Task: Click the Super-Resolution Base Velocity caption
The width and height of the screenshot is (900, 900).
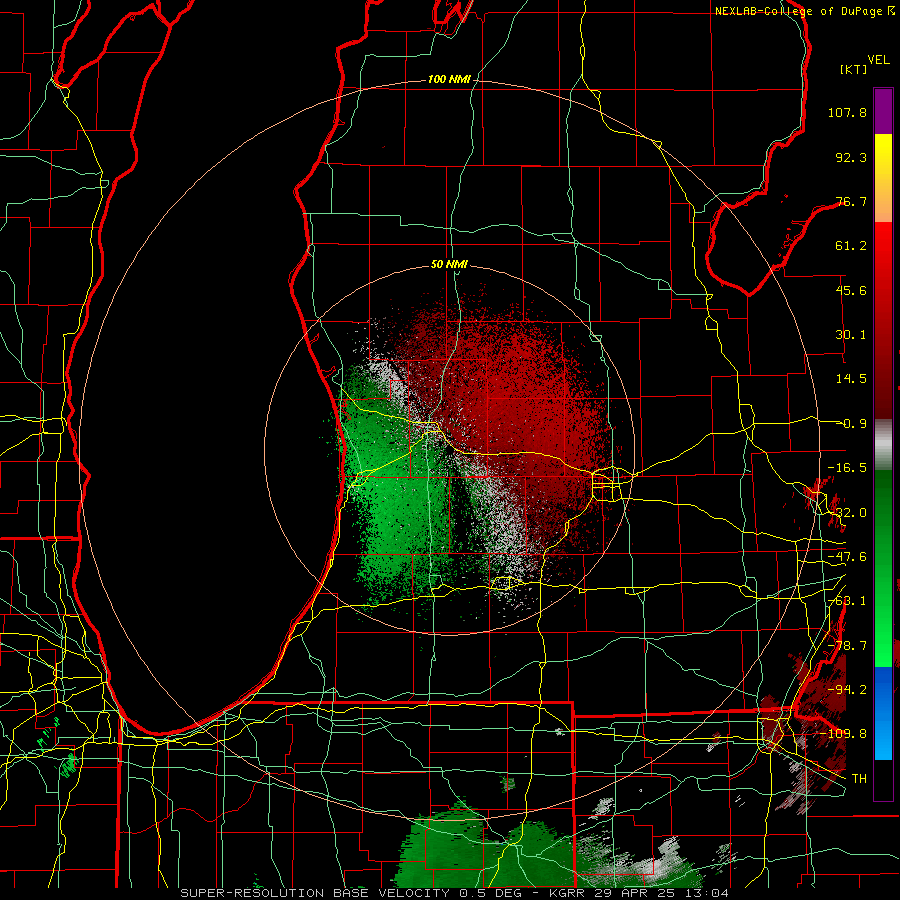Action: coord(455,893)
